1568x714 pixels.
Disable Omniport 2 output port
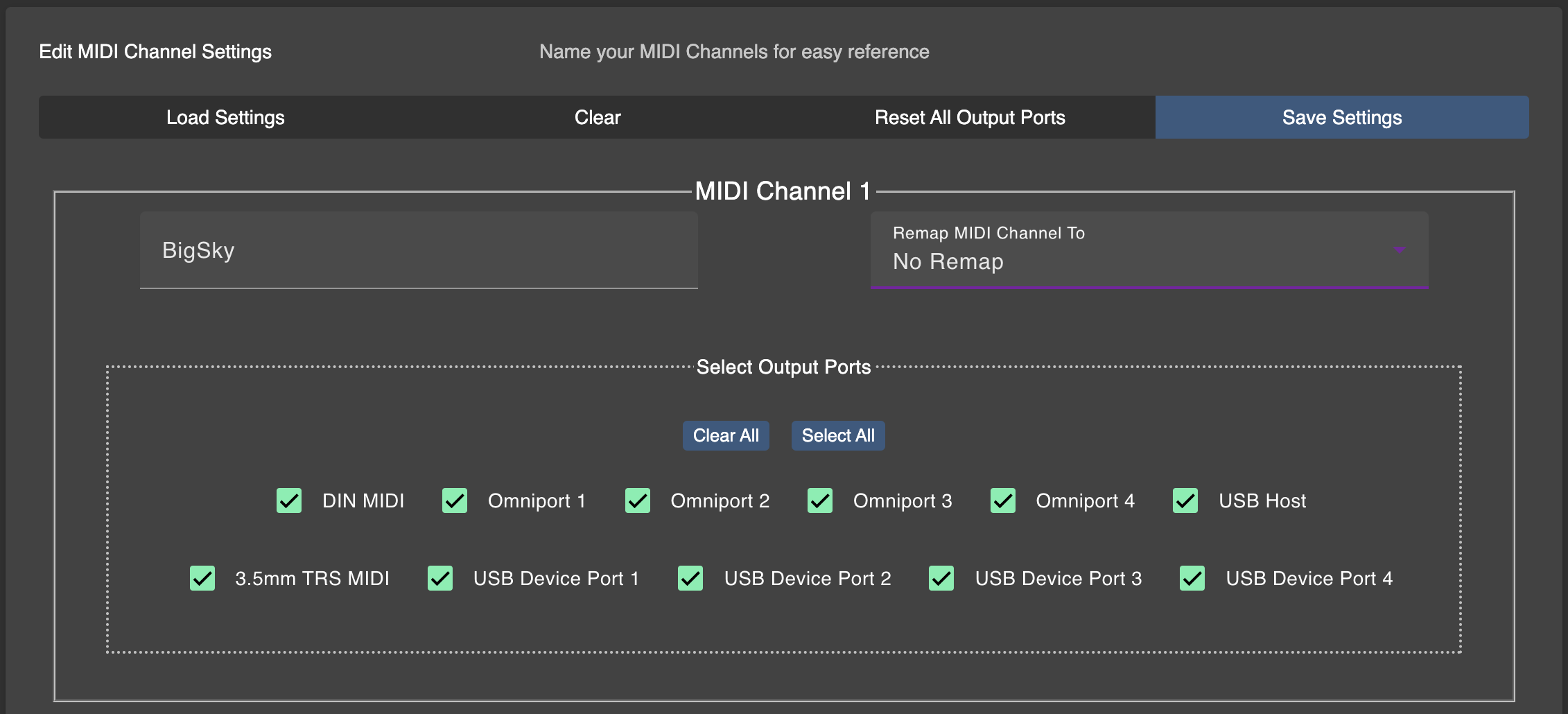click(638, 500)
